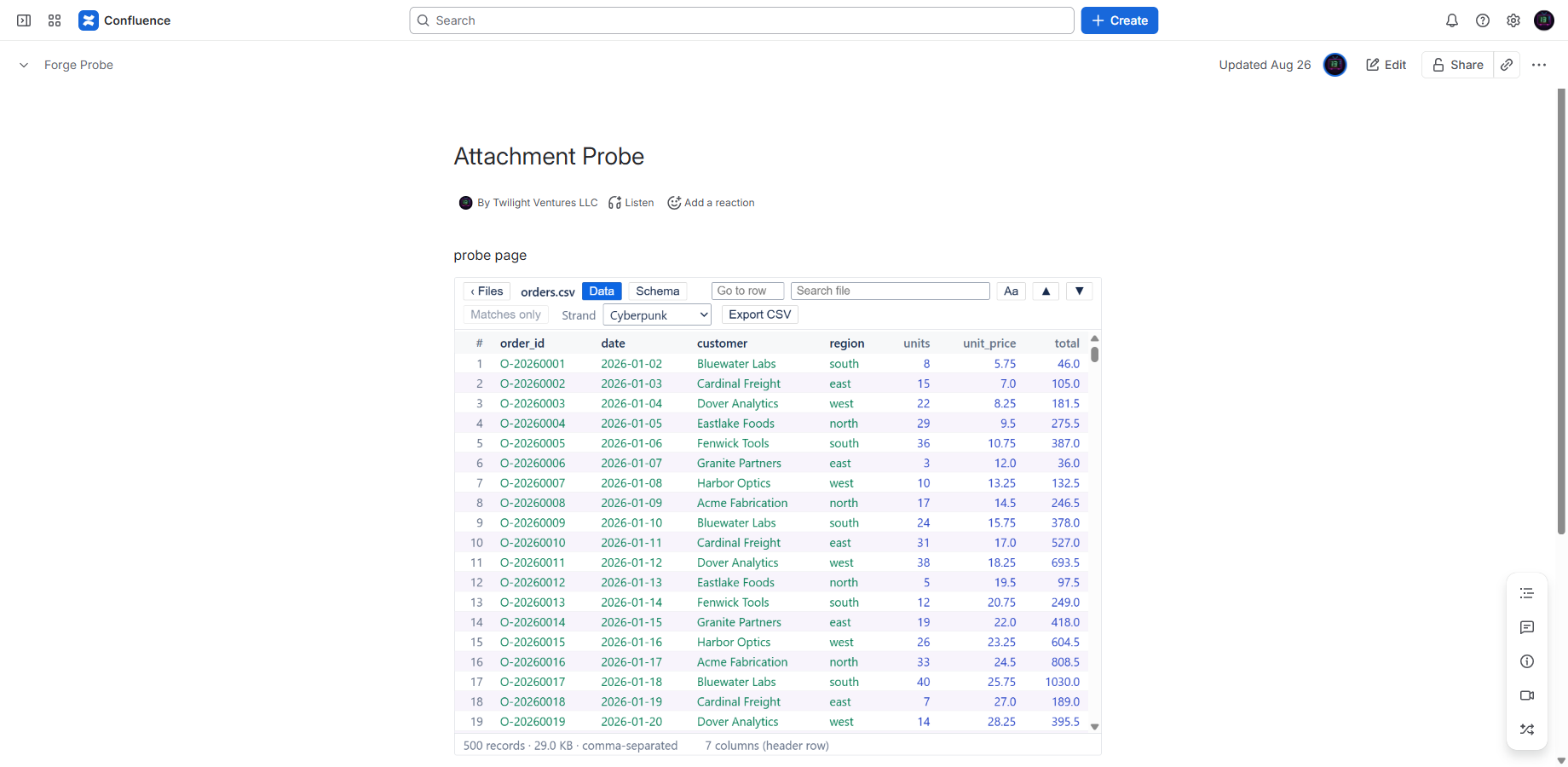
Task: Collapse the Forge Probe breadcrumb chevron
Action: [x=24, y=65]
